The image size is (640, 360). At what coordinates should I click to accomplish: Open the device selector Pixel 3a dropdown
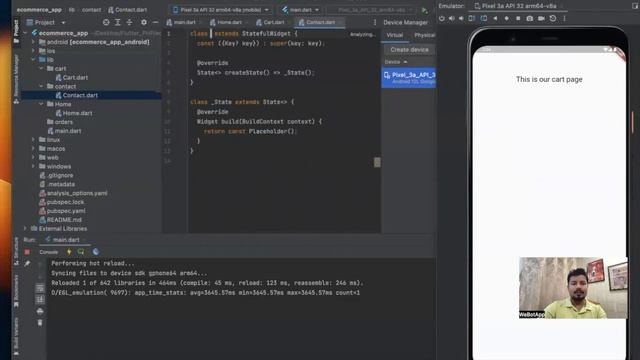[221, 10]
